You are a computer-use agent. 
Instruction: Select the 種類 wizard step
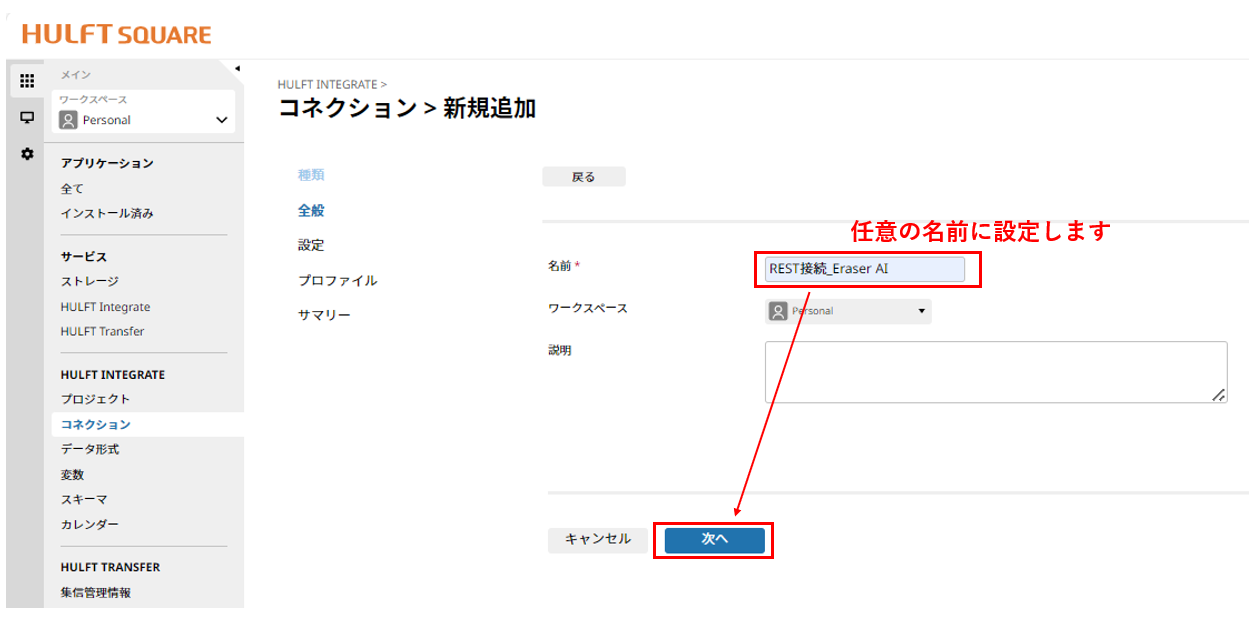point(311,175)
